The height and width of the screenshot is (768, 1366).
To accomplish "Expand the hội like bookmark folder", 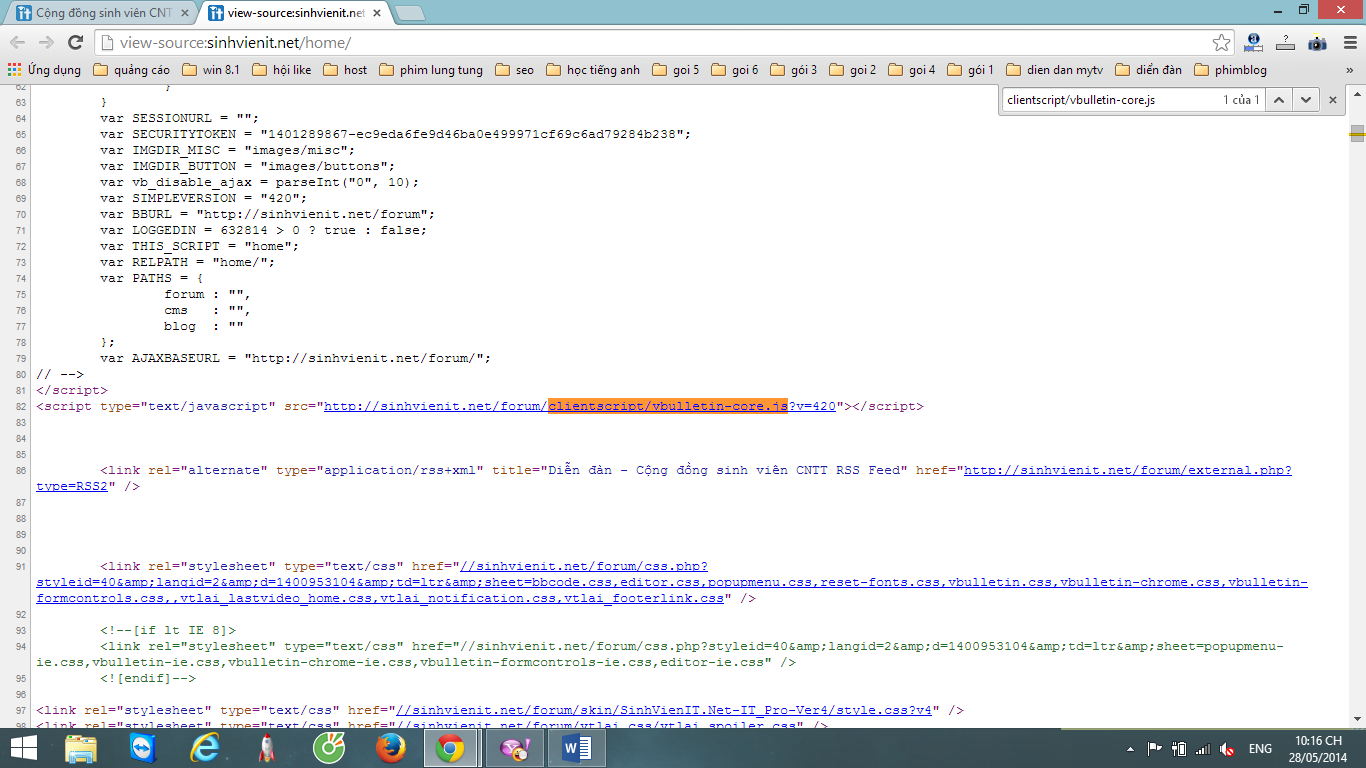I will (281, 70).
